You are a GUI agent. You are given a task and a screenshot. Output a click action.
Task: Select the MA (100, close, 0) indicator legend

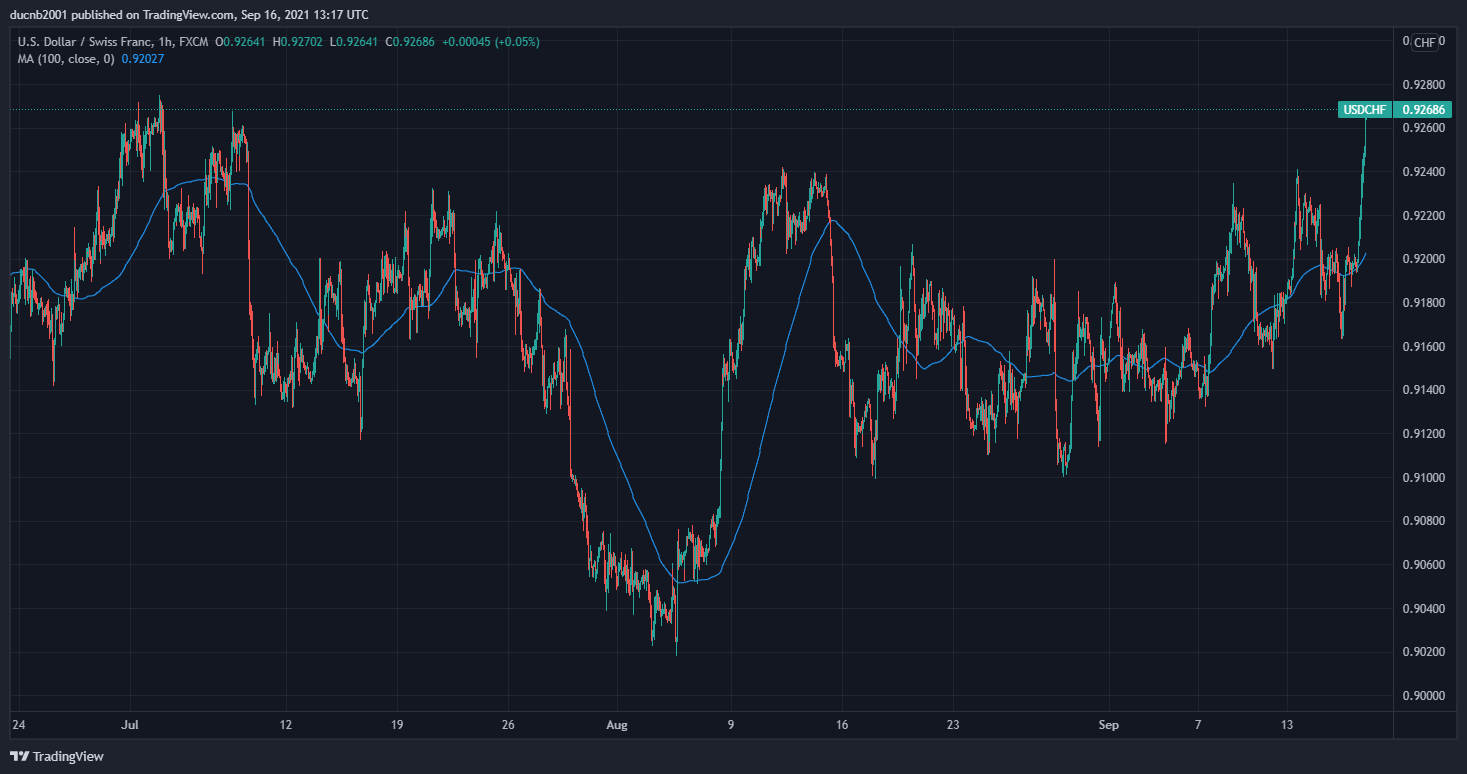pyautogui.click(x=66, y=59)
